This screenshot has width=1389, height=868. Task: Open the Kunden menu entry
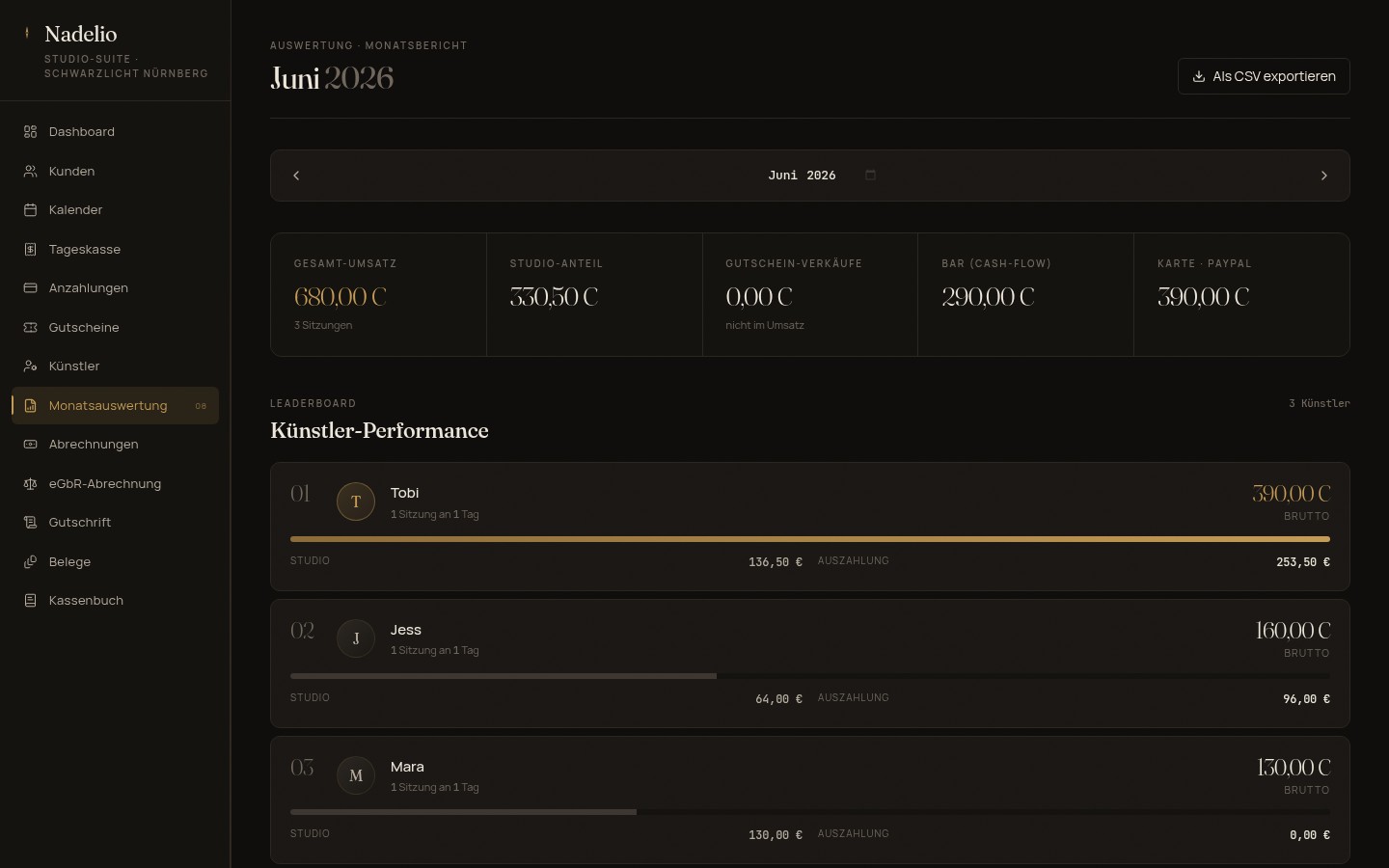click(x=115, y=171)
